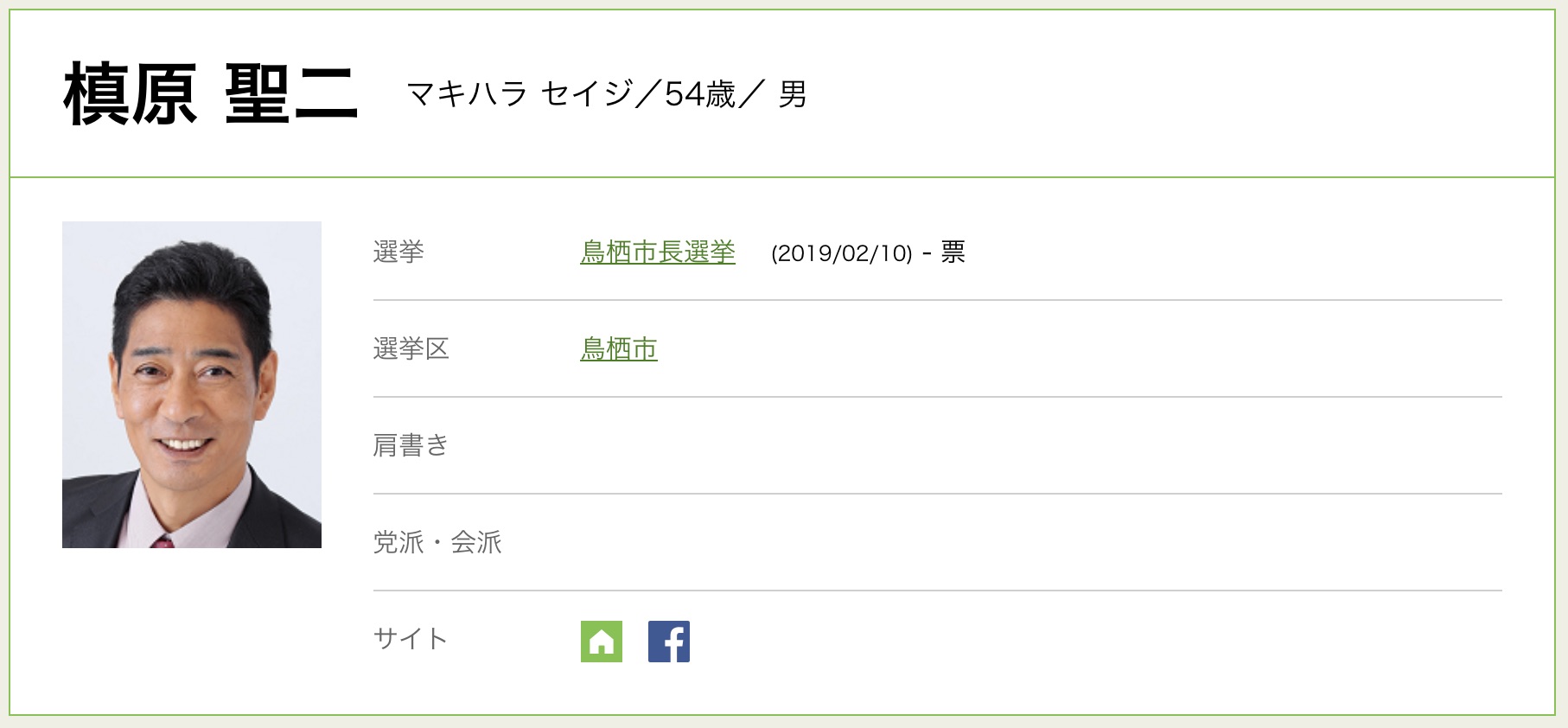The height and width of the screenshot is (728, 1568).
Task: Click the サイト row label
Action: [x=411, y=639]
